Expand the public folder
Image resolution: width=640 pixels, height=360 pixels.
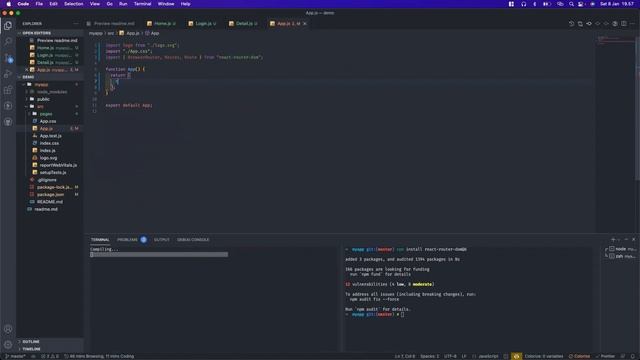pyautogui.click(x=43, y=99)
